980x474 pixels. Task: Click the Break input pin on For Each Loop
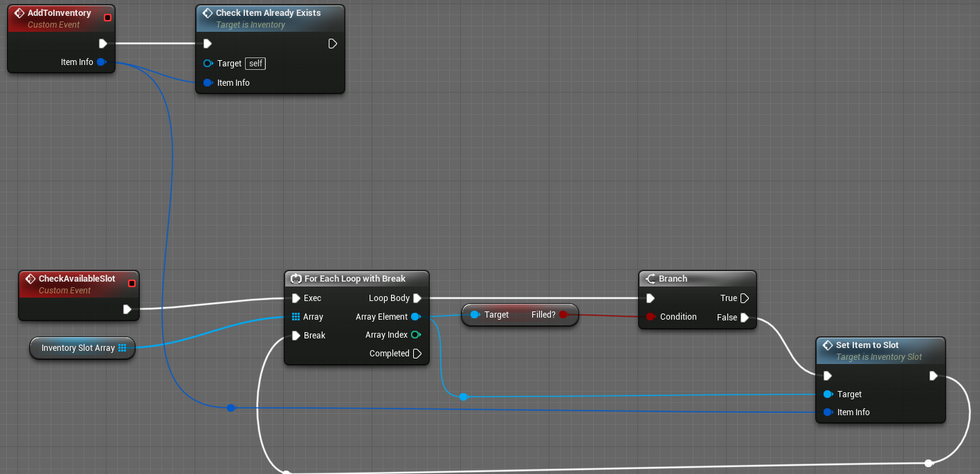click(296, 335)
